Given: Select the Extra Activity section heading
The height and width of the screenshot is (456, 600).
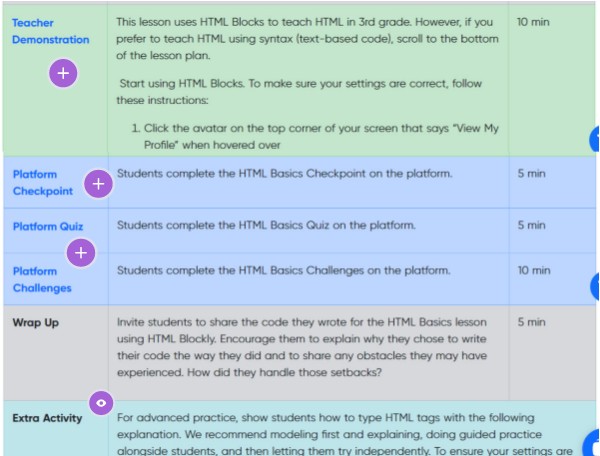Looking at the screenshot, I should [x=49, y=417].
